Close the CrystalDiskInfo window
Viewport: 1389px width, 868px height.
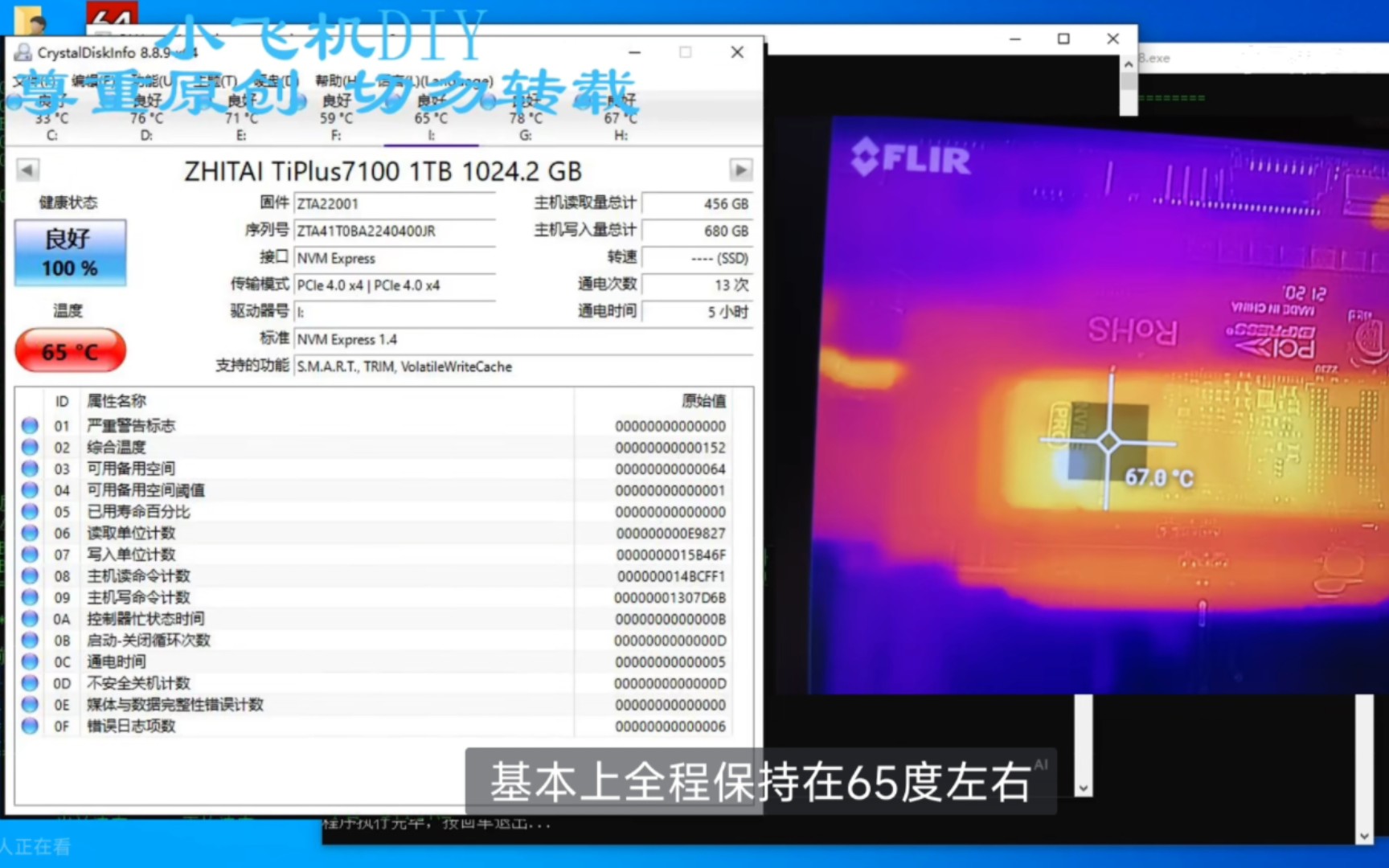click(737, 52)
